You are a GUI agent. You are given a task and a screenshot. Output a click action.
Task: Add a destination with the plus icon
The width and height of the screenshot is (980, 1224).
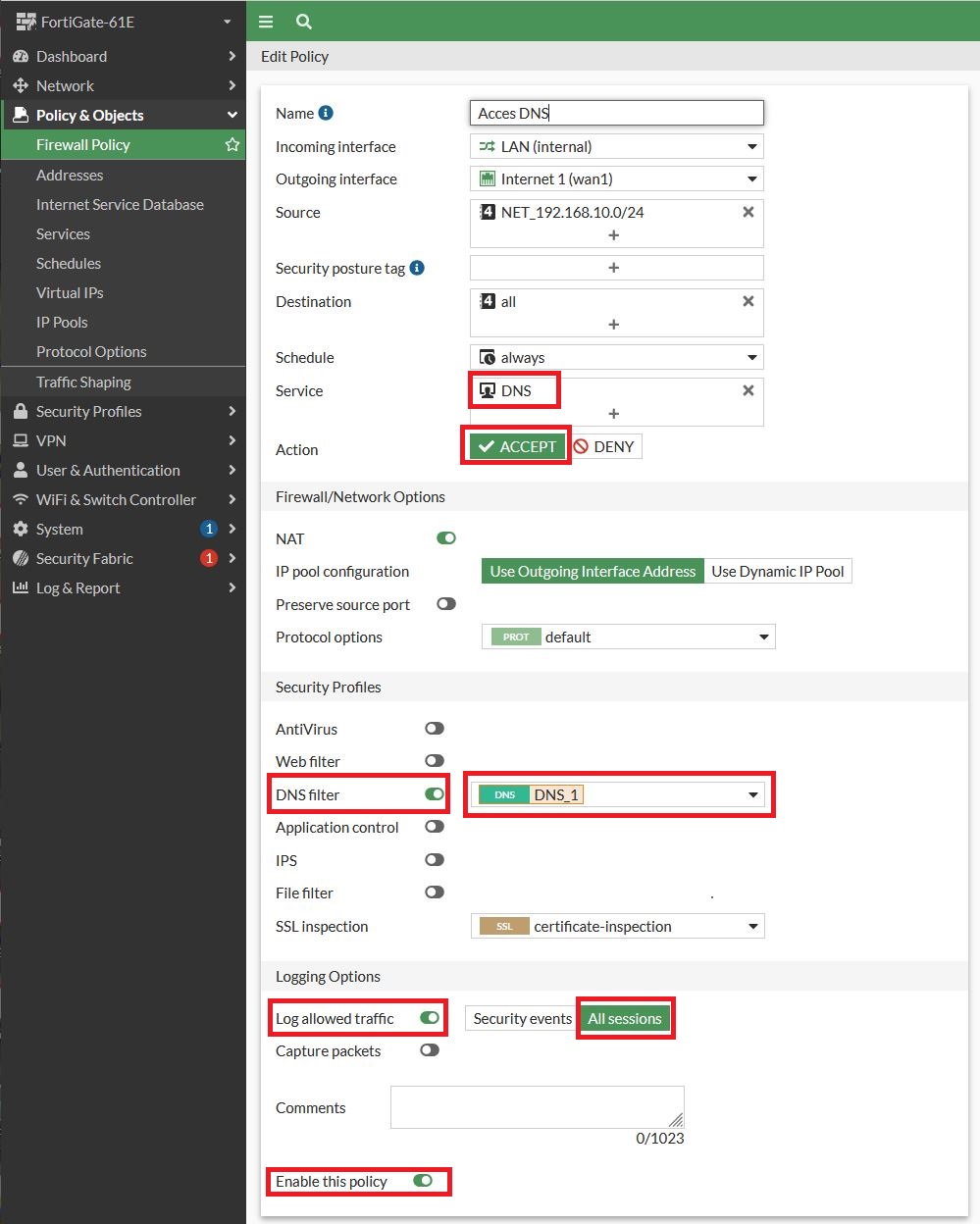tap(614, 325)
